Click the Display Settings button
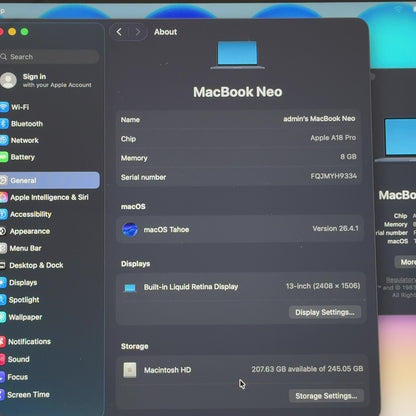 coord(325,312)
